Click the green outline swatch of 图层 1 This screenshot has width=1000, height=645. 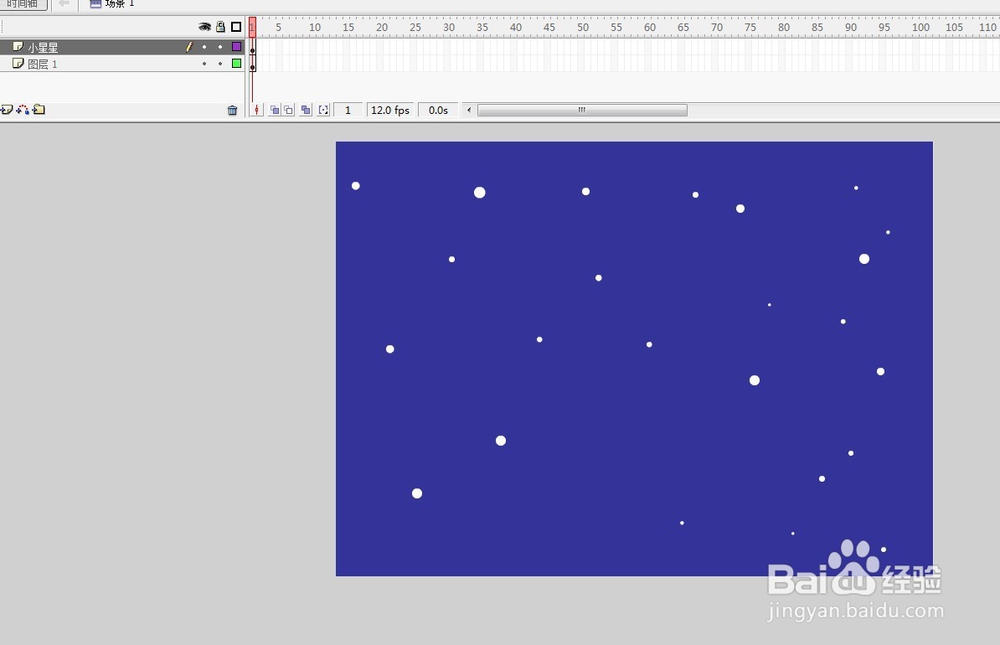click(237, 63)
